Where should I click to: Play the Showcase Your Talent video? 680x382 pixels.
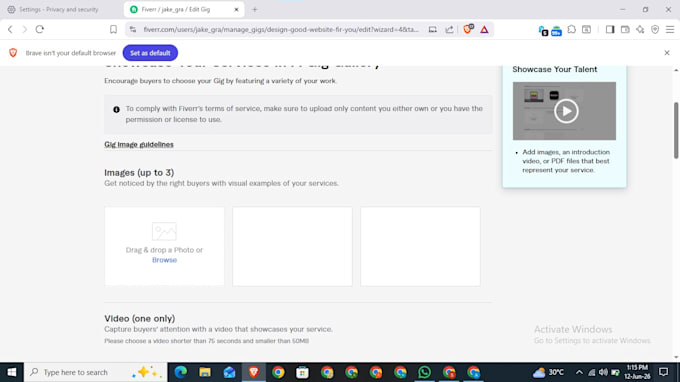[x=566, y=111]
